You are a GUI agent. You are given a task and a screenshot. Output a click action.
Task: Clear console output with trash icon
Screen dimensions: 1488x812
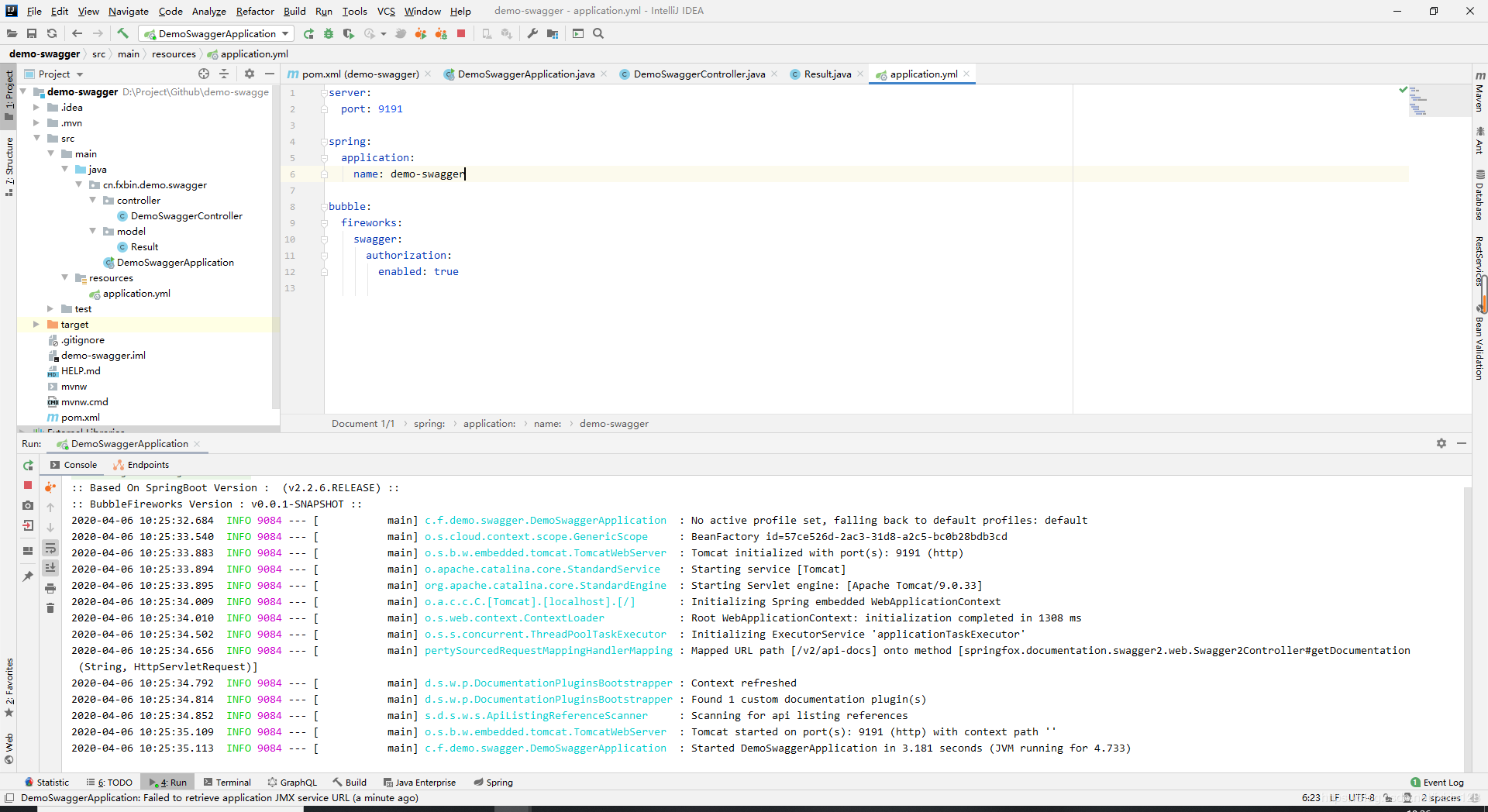click(50, 608)
